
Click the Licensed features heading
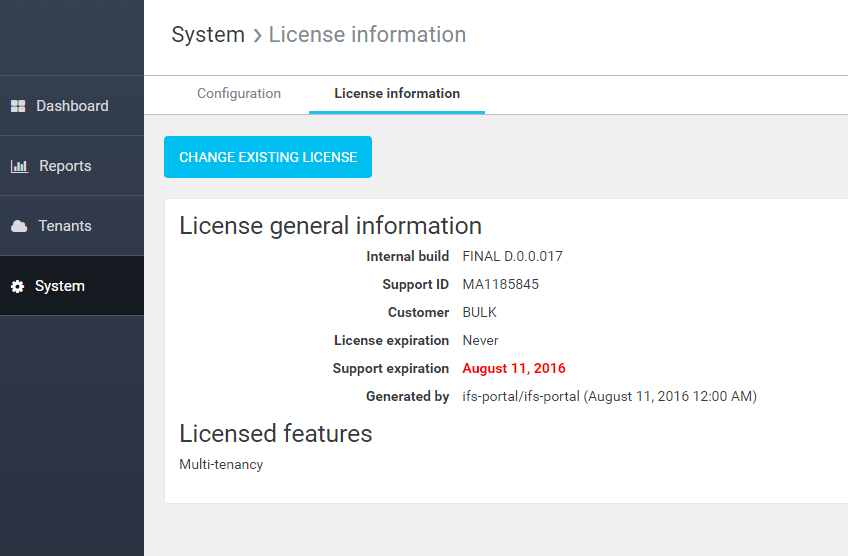tap(275, 433)
